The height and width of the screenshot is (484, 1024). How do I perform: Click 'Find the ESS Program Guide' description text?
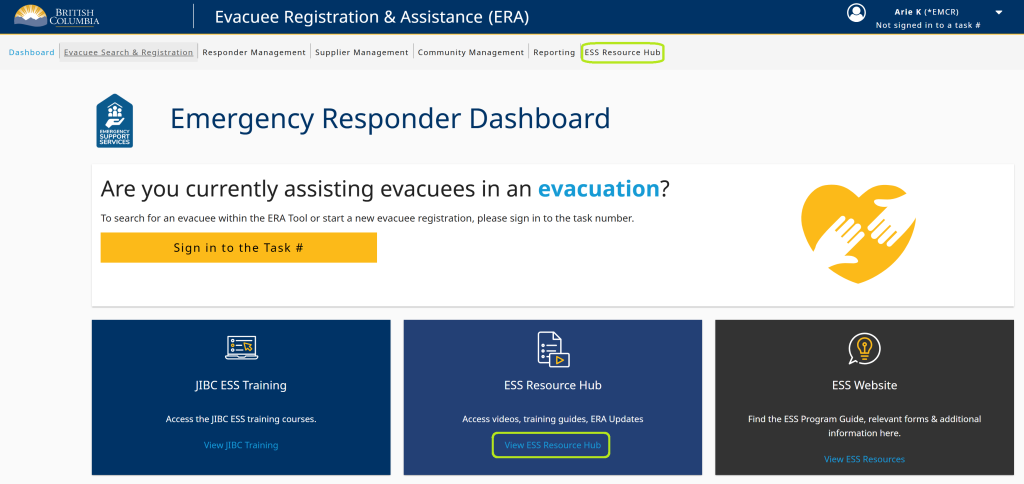click(864, 426)
